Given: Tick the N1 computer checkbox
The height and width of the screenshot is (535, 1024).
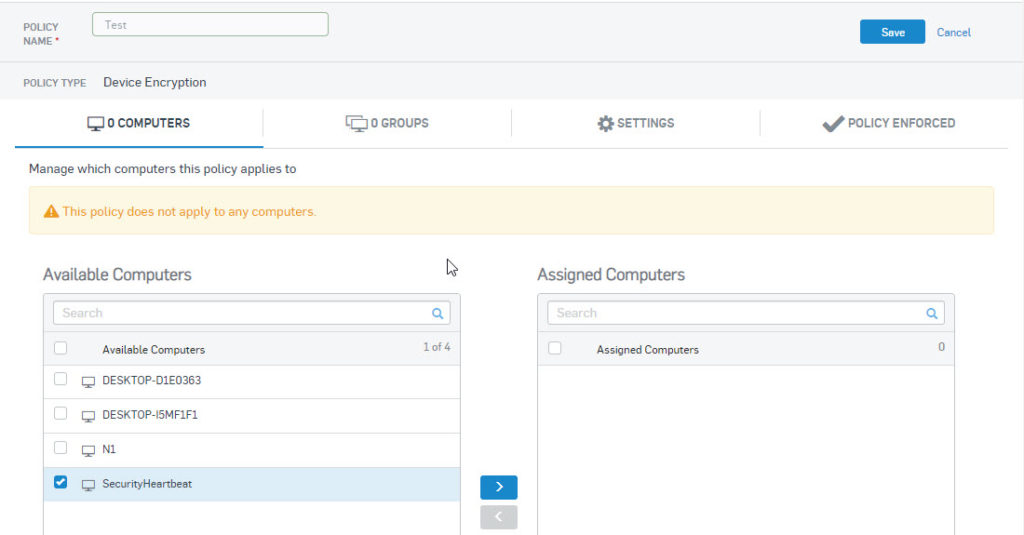Looking at the screenshot, I should click(x=61, y=447).
